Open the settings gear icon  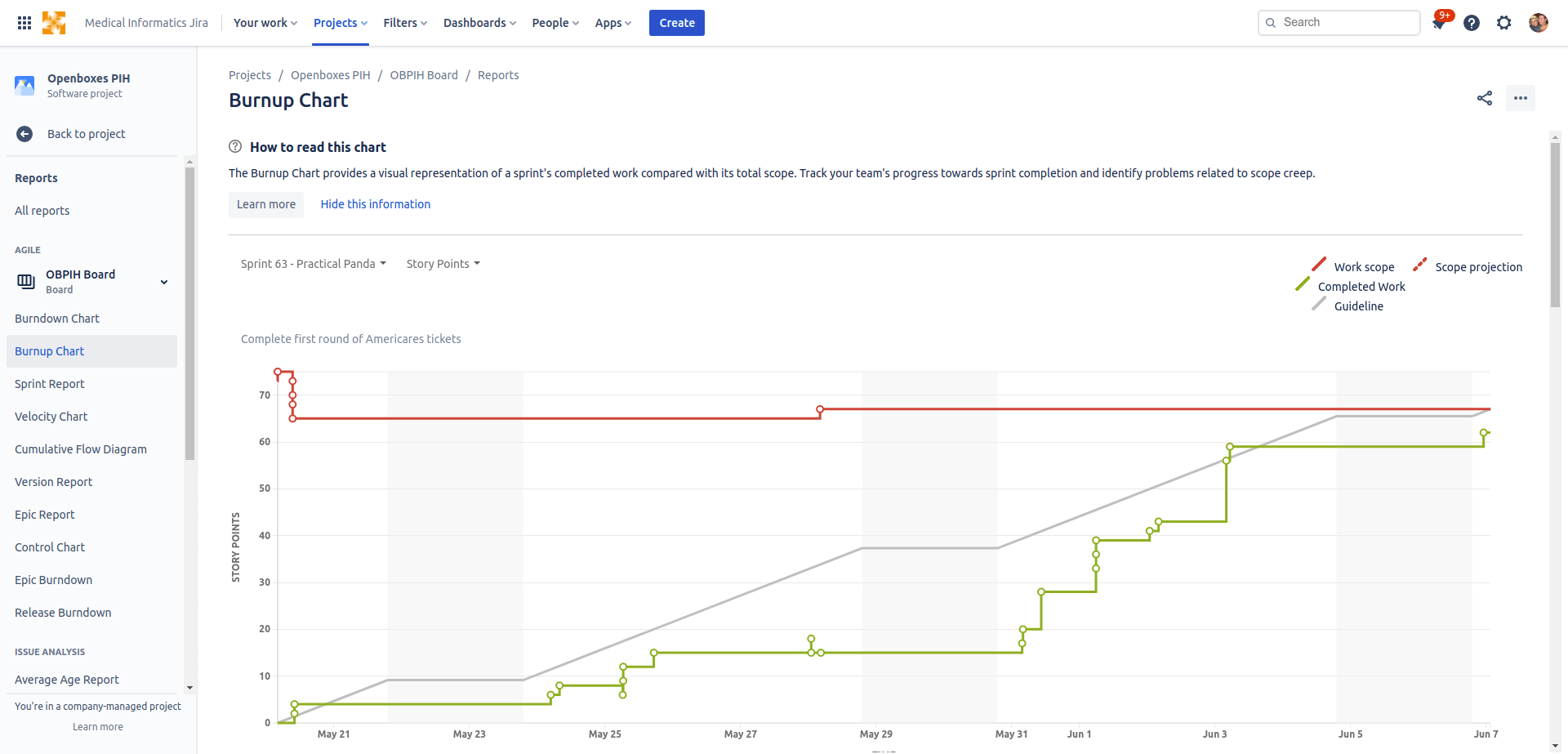click(1504, 23)
